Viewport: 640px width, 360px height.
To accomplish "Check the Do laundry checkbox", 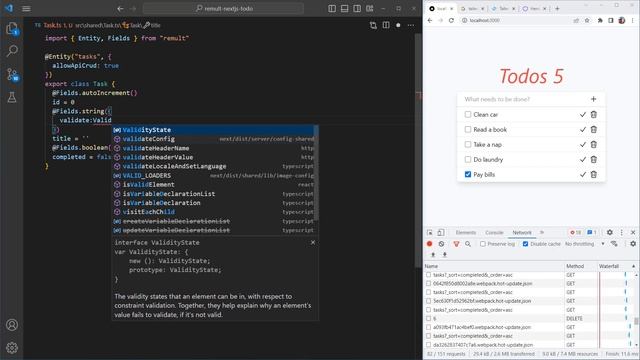I will click(x=468, y=160).
